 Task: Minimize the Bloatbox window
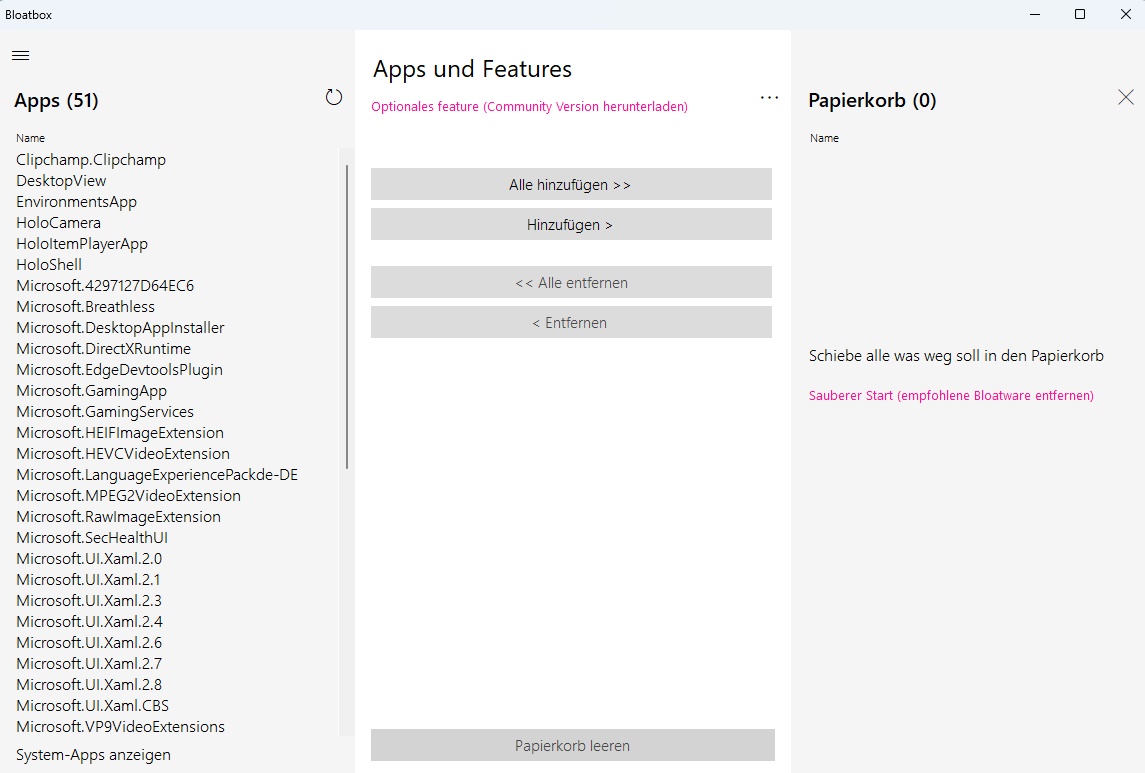1034,14
